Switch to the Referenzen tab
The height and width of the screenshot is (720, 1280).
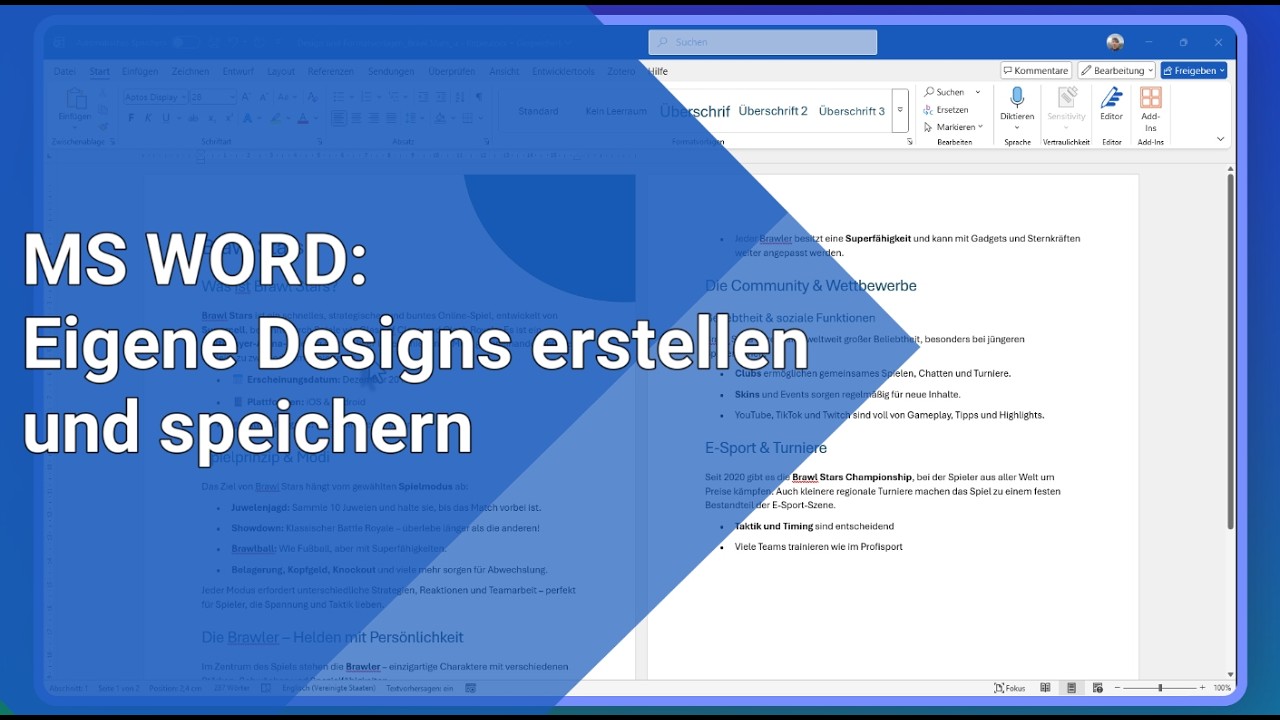331,71
